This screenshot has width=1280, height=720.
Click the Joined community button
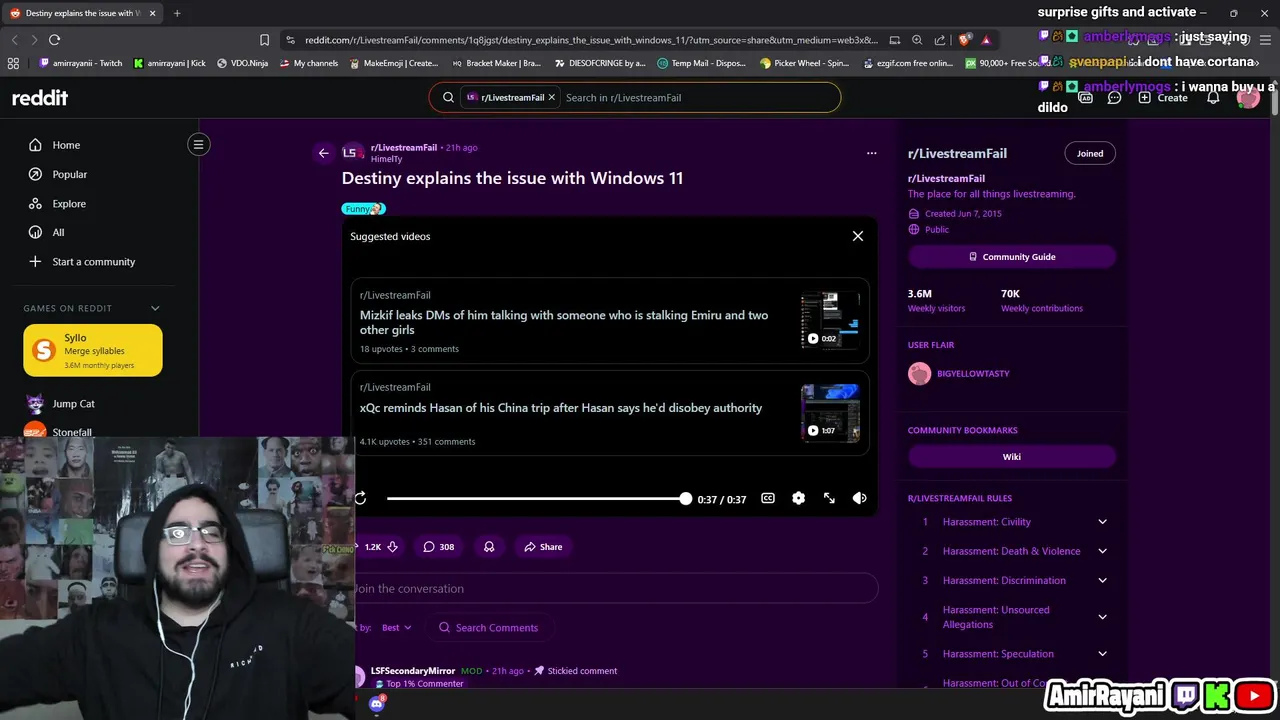(1090, 153)
